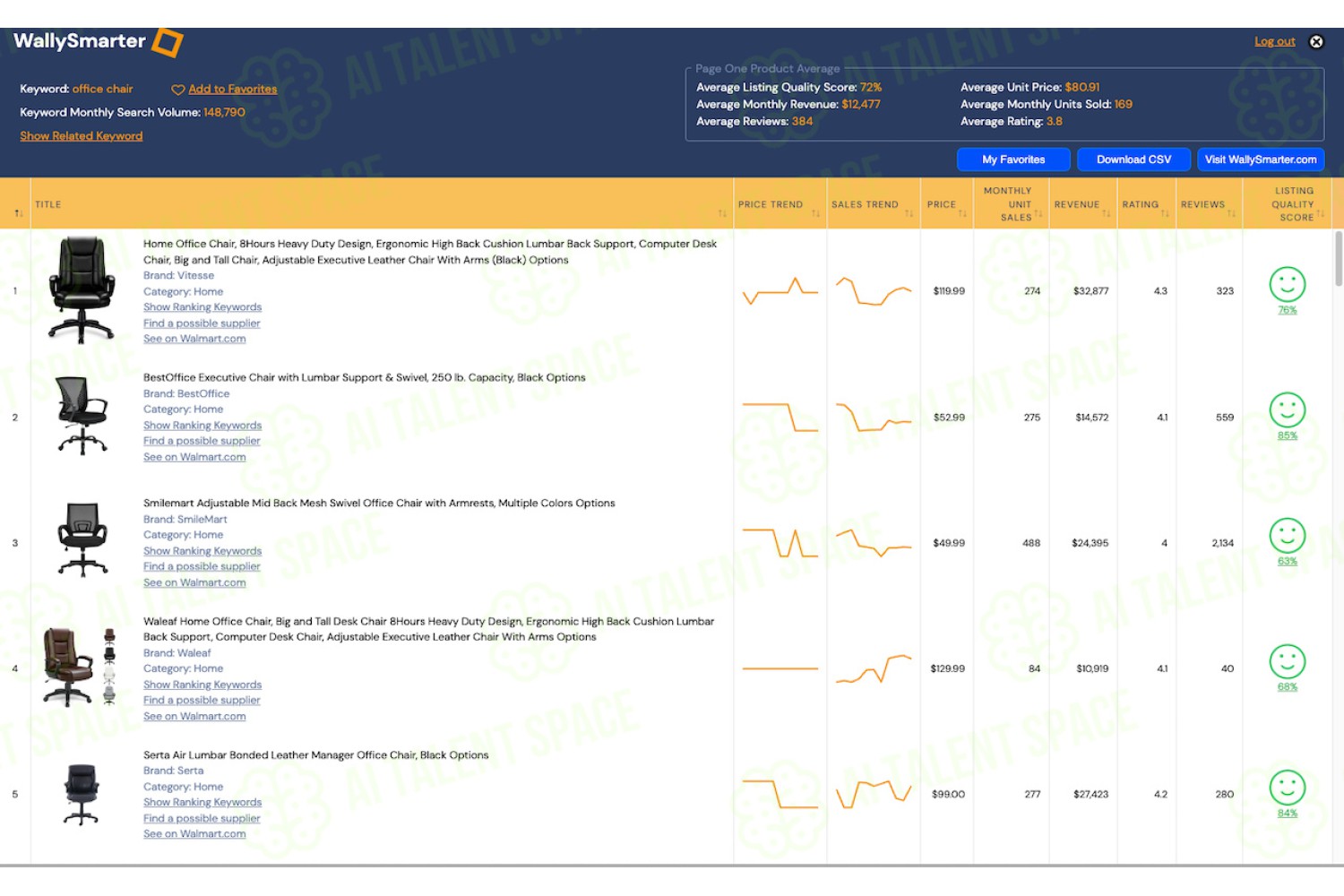Open See on Walmart.com for Waleaf chair
This screenshot has width=1344, height=896.
click(194, 717)
